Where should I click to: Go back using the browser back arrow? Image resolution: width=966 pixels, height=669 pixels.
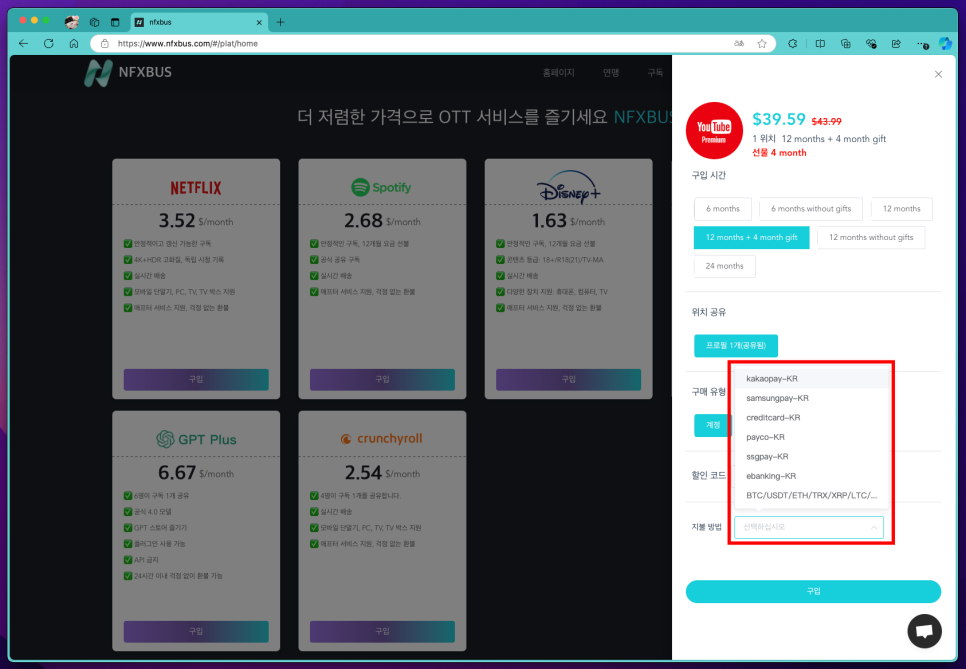coord(23,44)
